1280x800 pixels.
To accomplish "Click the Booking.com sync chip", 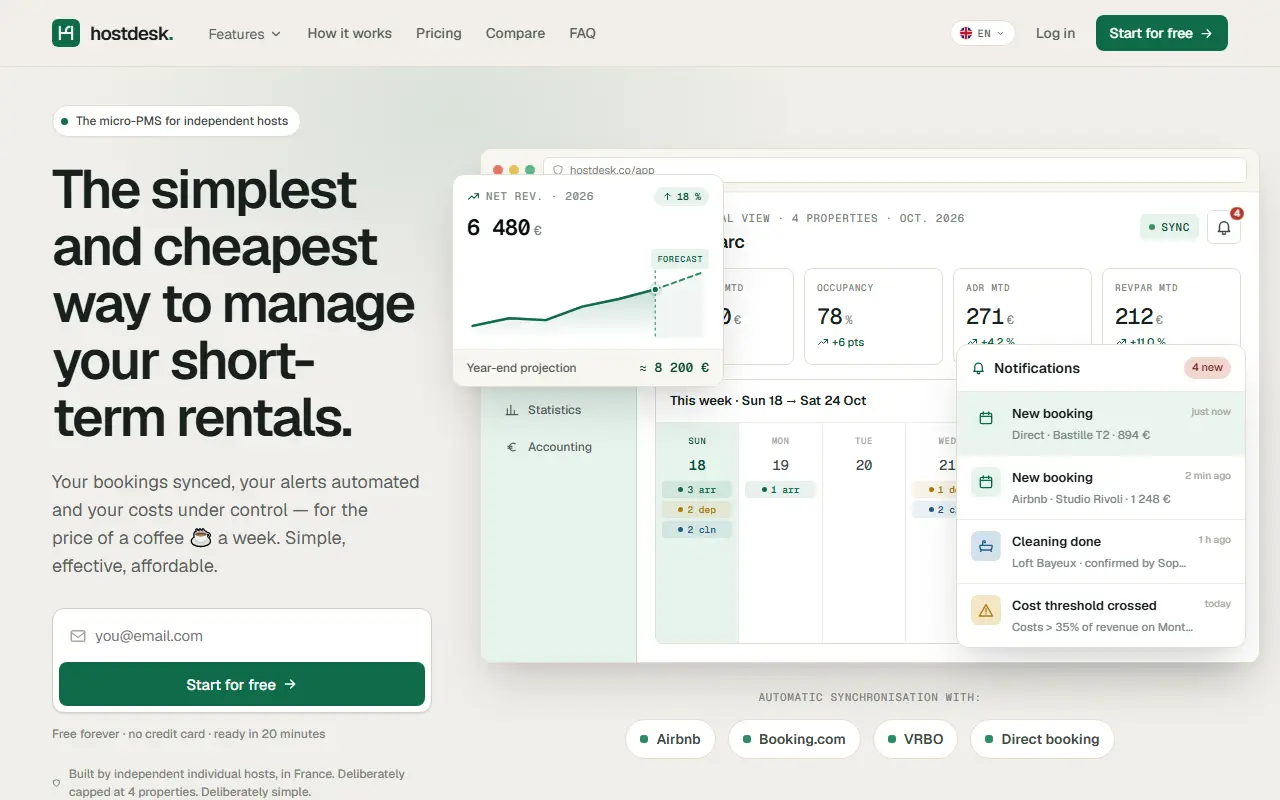I will (x=794, y=739).
